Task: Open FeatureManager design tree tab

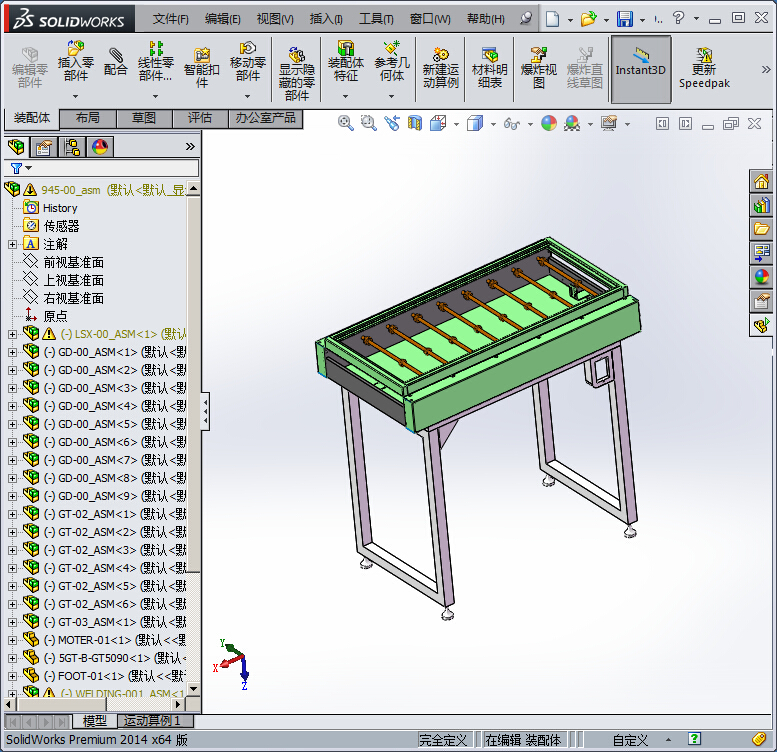Action: (x=16, y=147)
